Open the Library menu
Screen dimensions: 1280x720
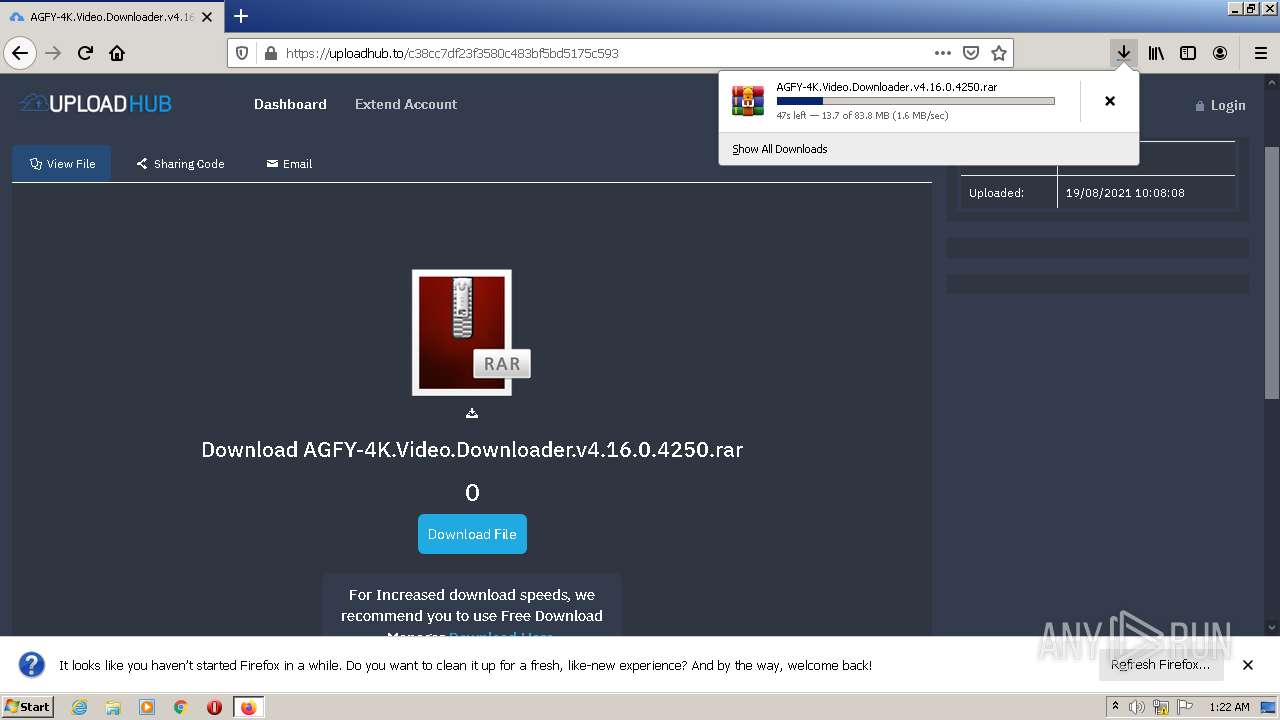click(x=1156, y=53)
